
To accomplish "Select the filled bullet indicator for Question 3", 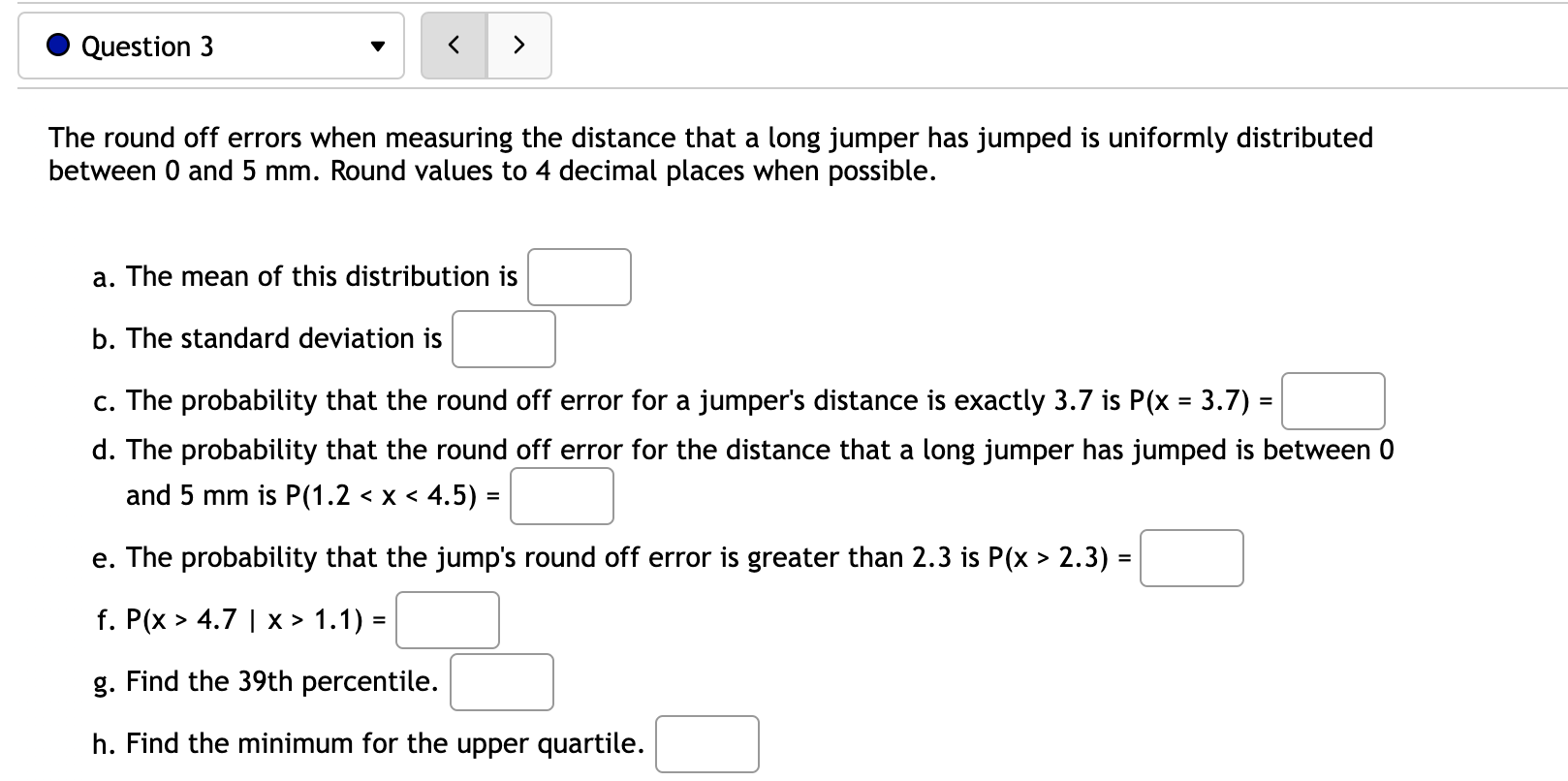I will tap(56, 45).
